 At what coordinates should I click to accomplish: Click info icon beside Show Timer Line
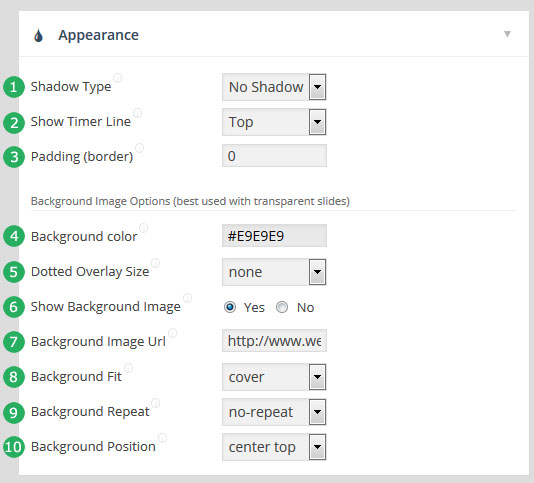(x=138, y=113)
